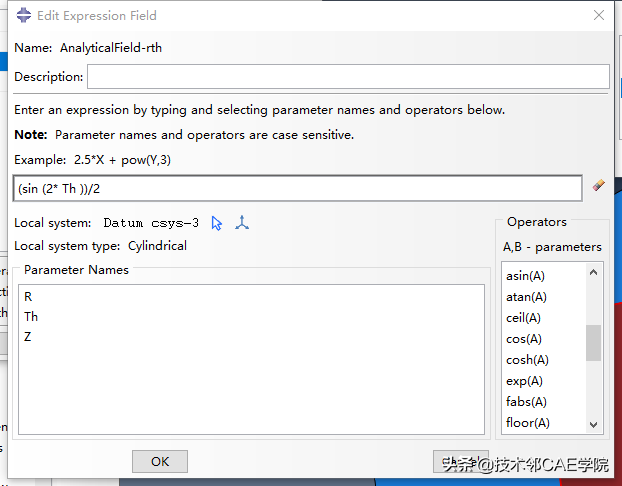622x486 pixels.
Task: Pick a local system with the arrow icon
Action: coord(217,223)
